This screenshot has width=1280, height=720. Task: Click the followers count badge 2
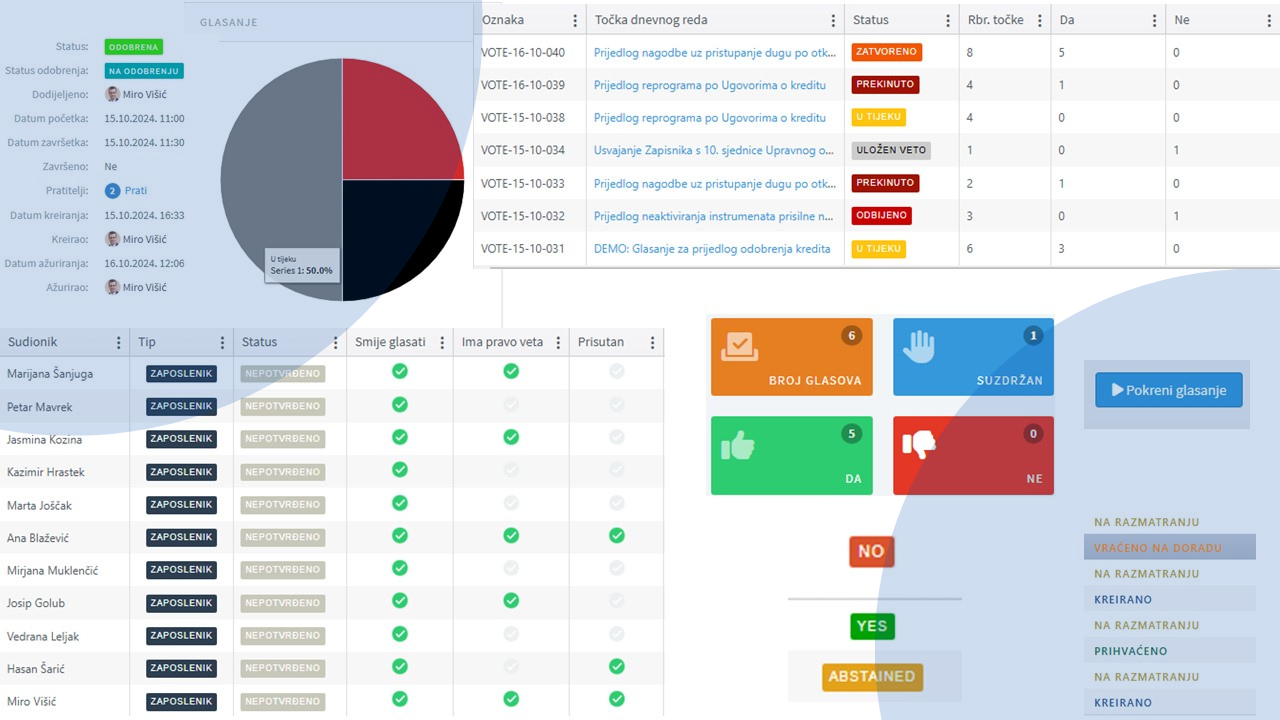click(x=113, y=190)
